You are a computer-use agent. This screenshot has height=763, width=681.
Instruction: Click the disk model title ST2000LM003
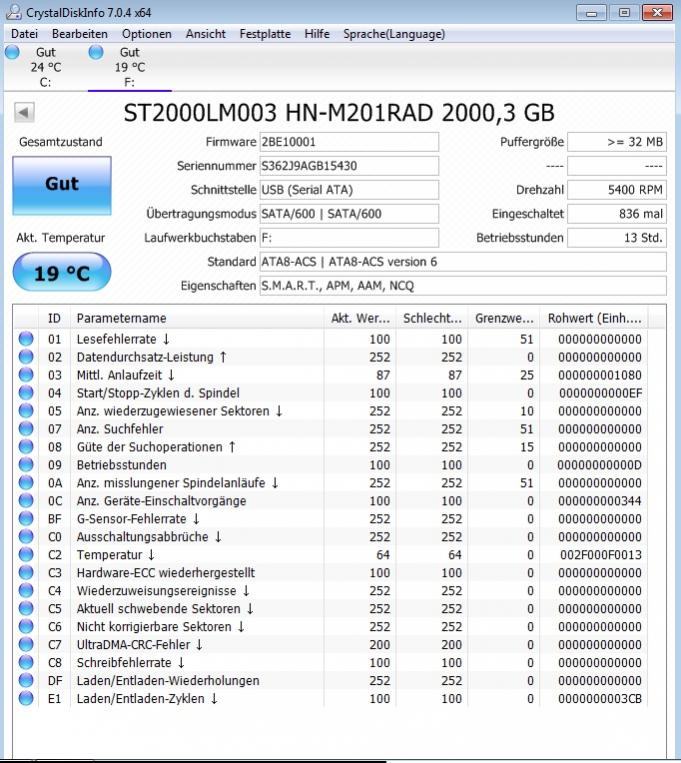339,113
